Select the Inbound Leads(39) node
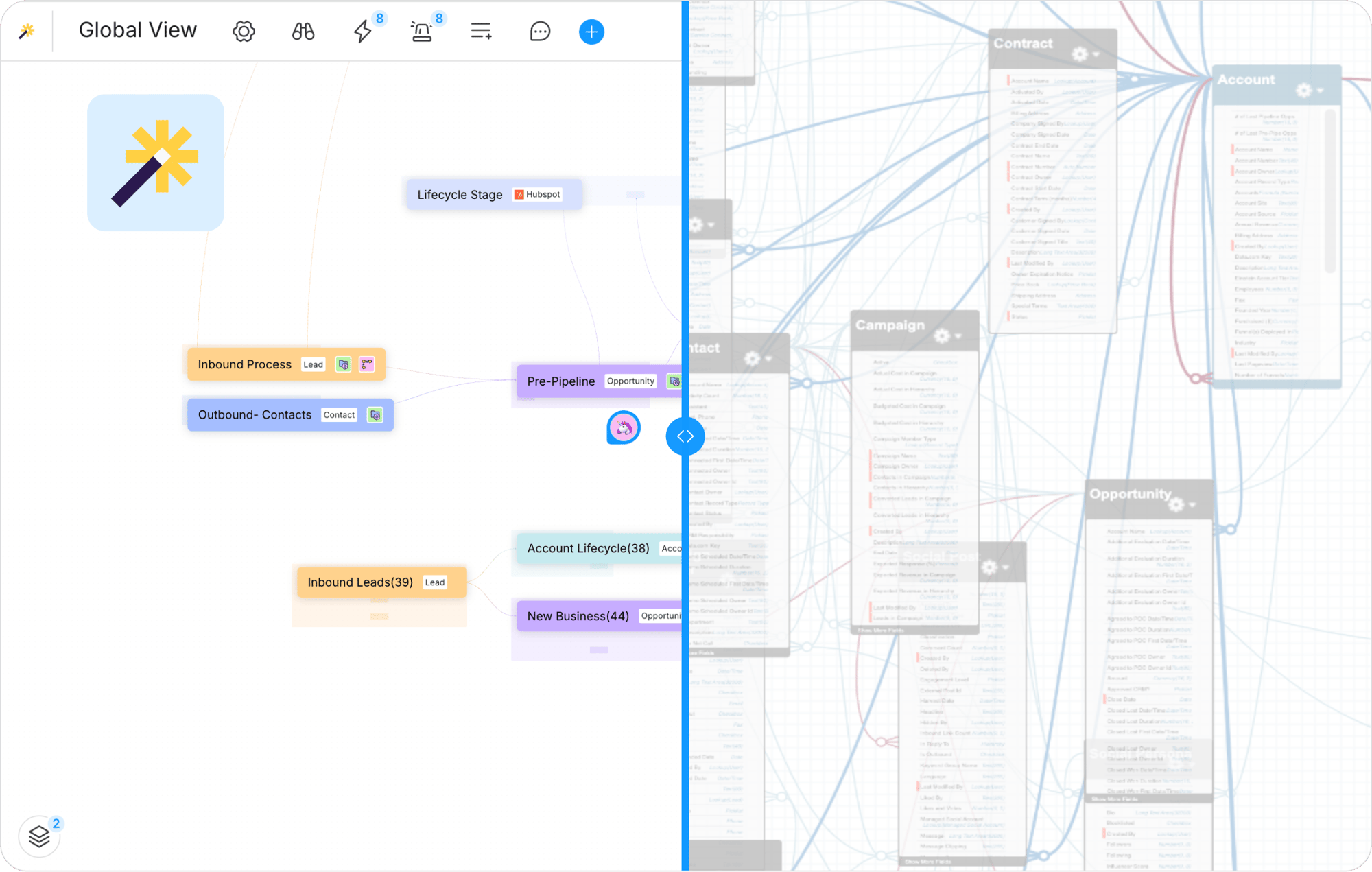The height and width of the screenshot is (872, 1372). (x=360, y=582)
